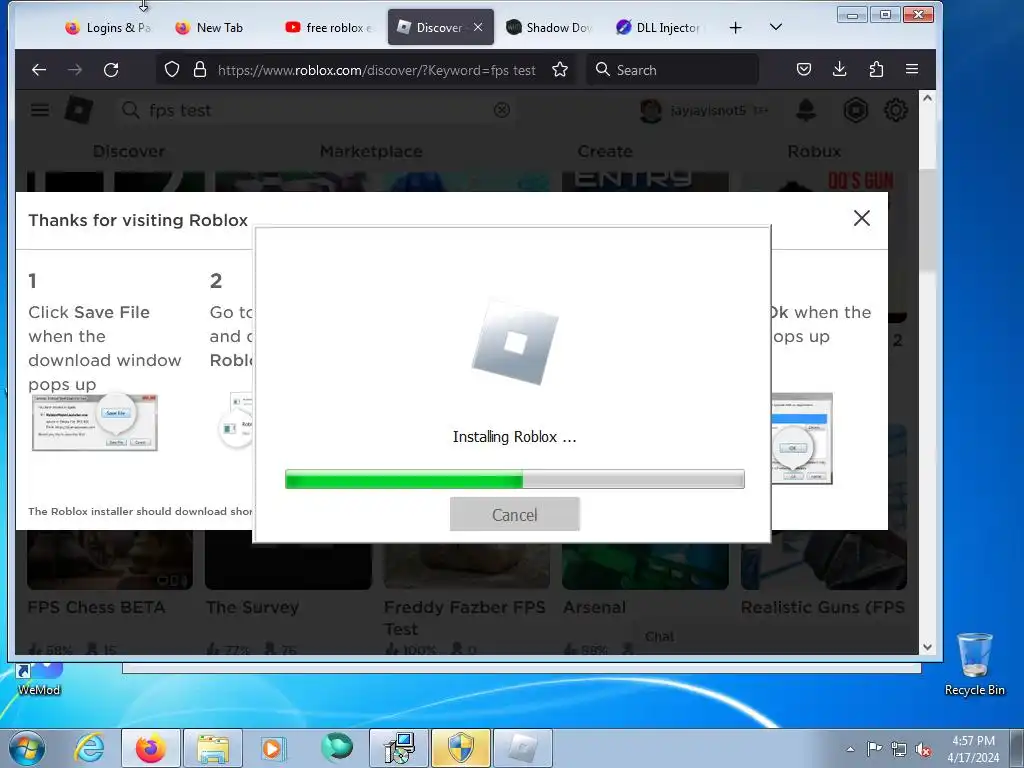1024x768 pixels.
Task: Open the WeMod desktop shortcut
Action: pos(39,679)
